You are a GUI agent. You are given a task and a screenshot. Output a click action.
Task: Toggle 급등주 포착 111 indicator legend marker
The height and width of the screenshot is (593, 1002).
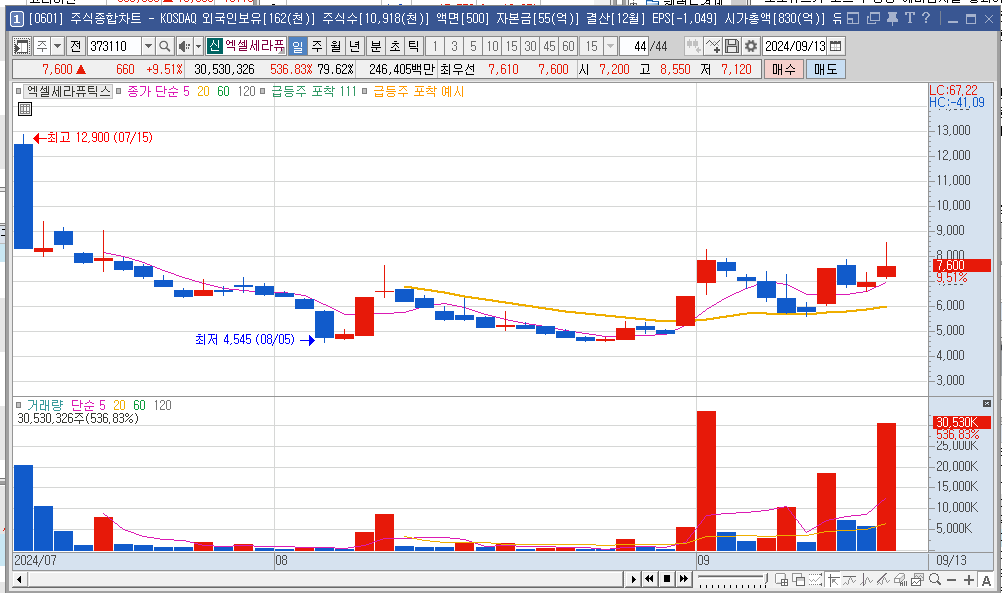[x=263, y=91]
